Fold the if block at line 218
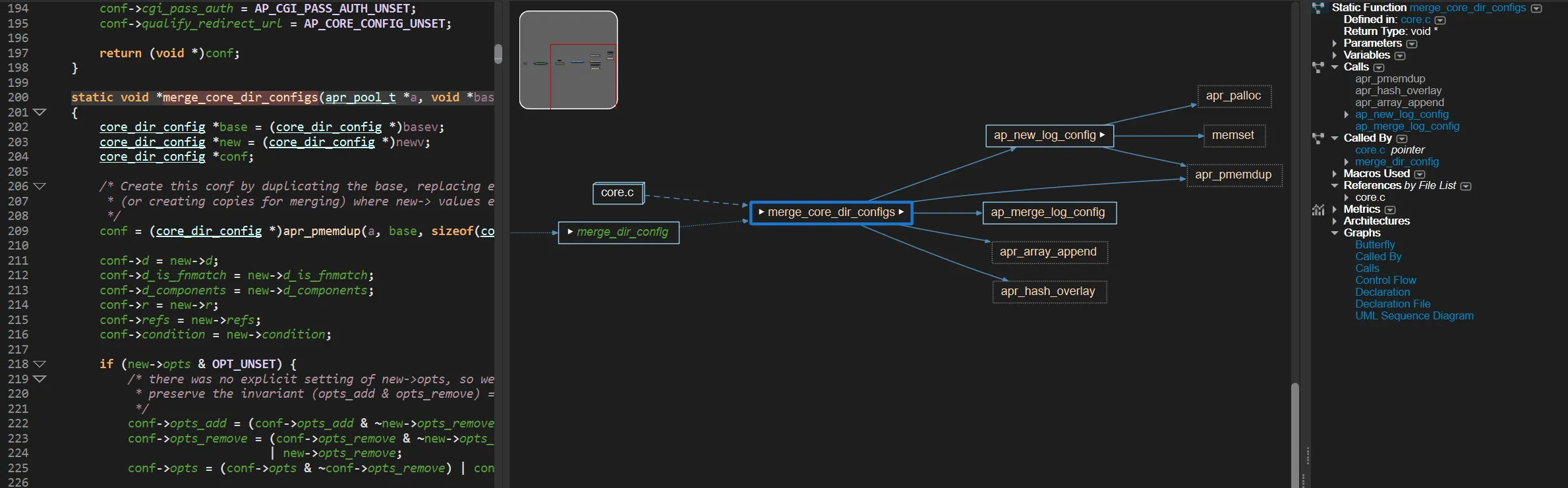The height and width of the screenshot is (488, 1568). tap(40, 364)
